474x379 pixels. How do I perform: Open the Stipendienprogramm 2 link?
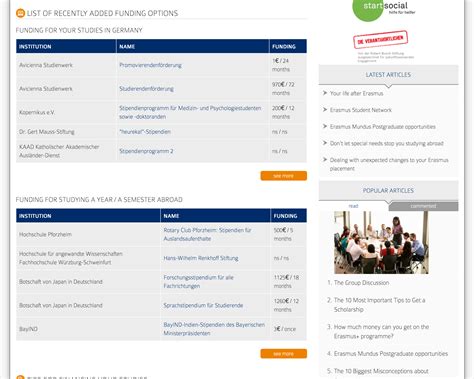tap(146, 151)
